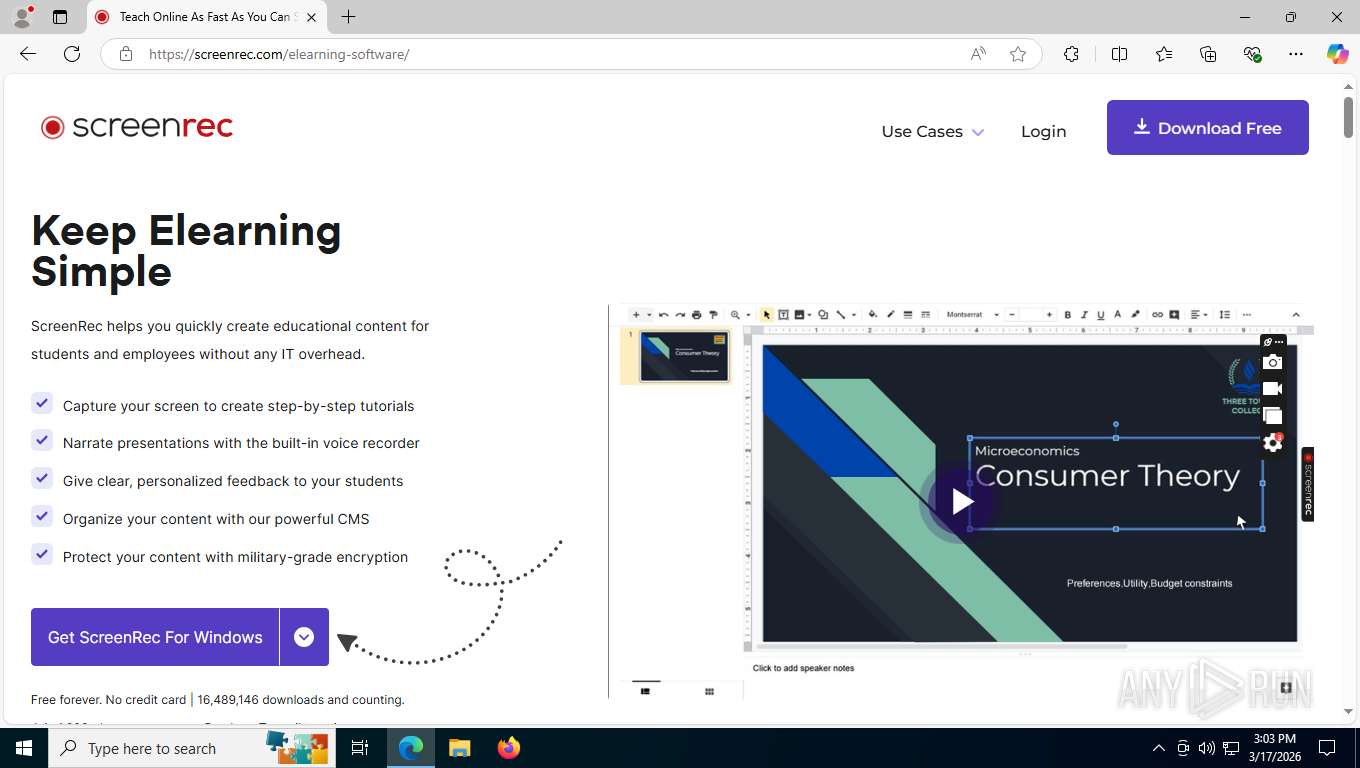Image resolution: width=1360 pixels, height=768 pixels.
Task: Open the tab actions menu icon
Action: pyautogui.click(x=60, y=17)
